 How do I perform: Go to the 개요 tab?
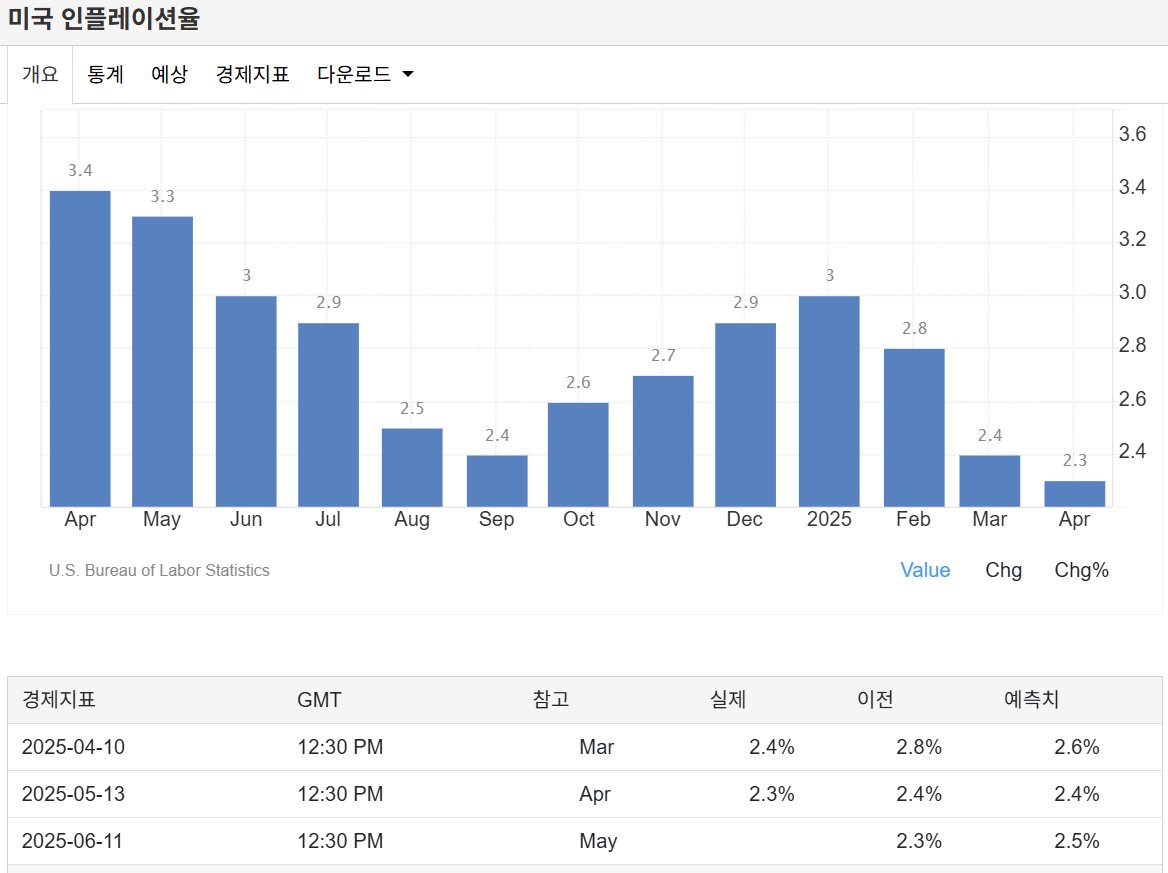pyautogui.click(x=39, y=74)
